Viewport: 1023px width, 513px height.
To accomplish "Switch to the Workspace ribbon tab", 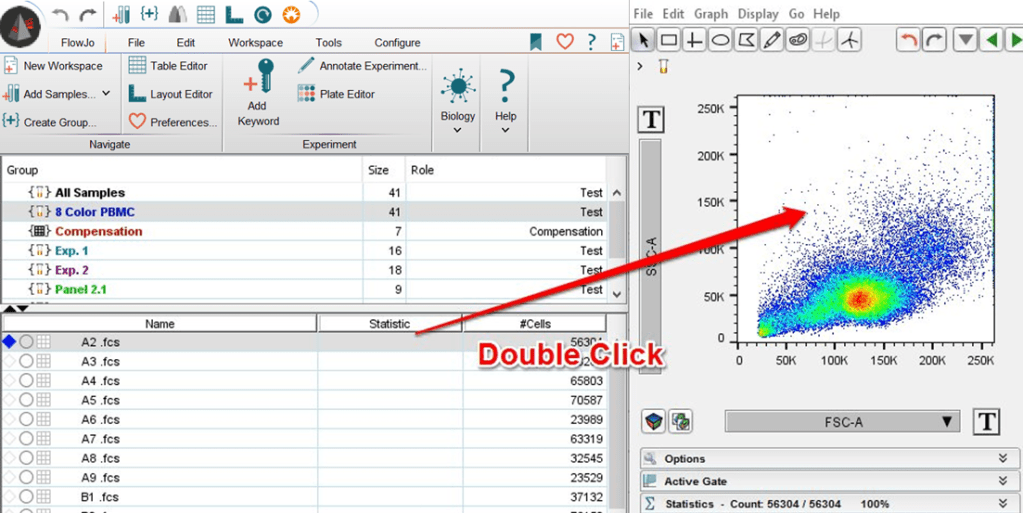I will (x=255, y=43).
